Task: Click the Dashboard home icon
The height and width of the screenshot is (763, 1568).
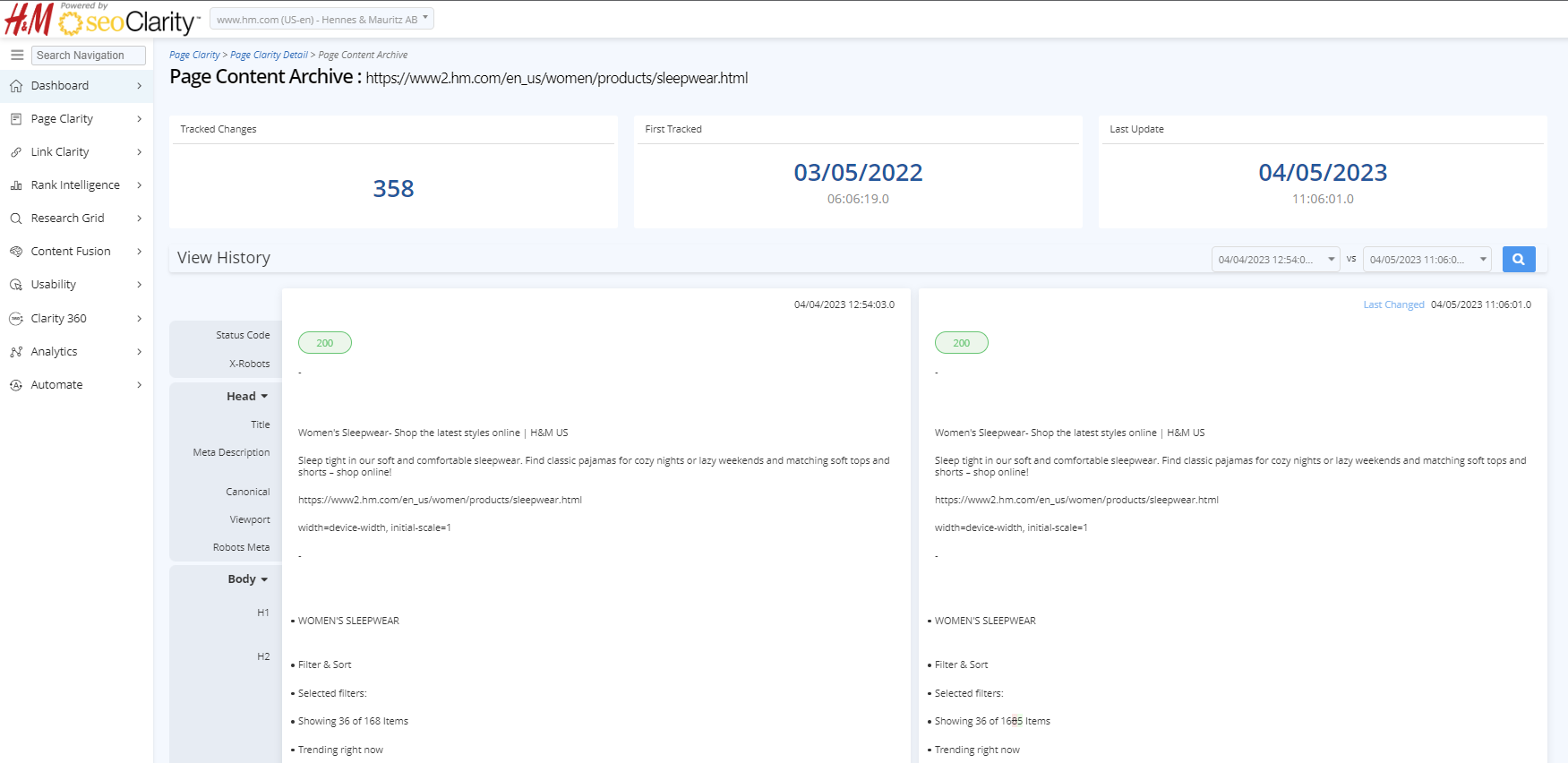Action: 16,86
